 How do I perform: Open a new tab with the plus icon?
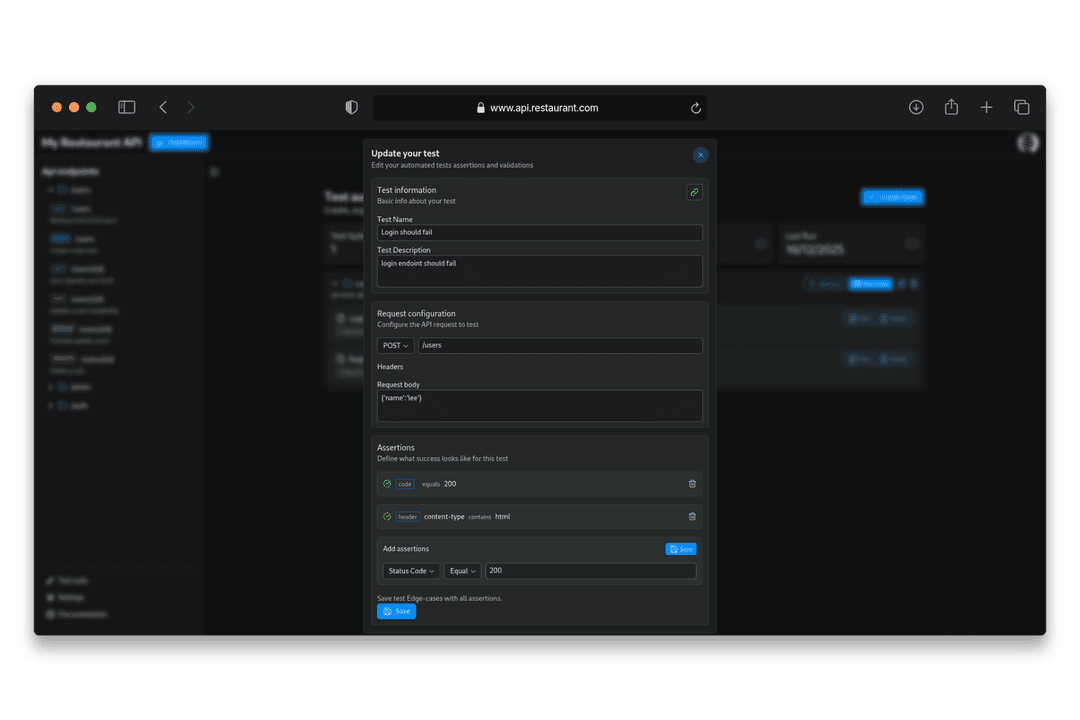(986, 107)
